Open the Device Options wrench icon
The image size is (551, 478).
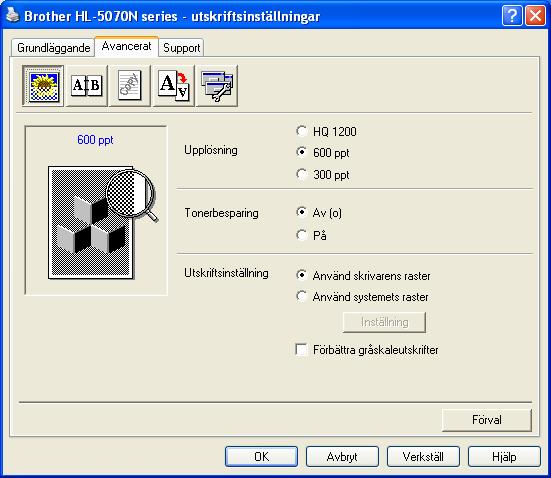point(217,85)
